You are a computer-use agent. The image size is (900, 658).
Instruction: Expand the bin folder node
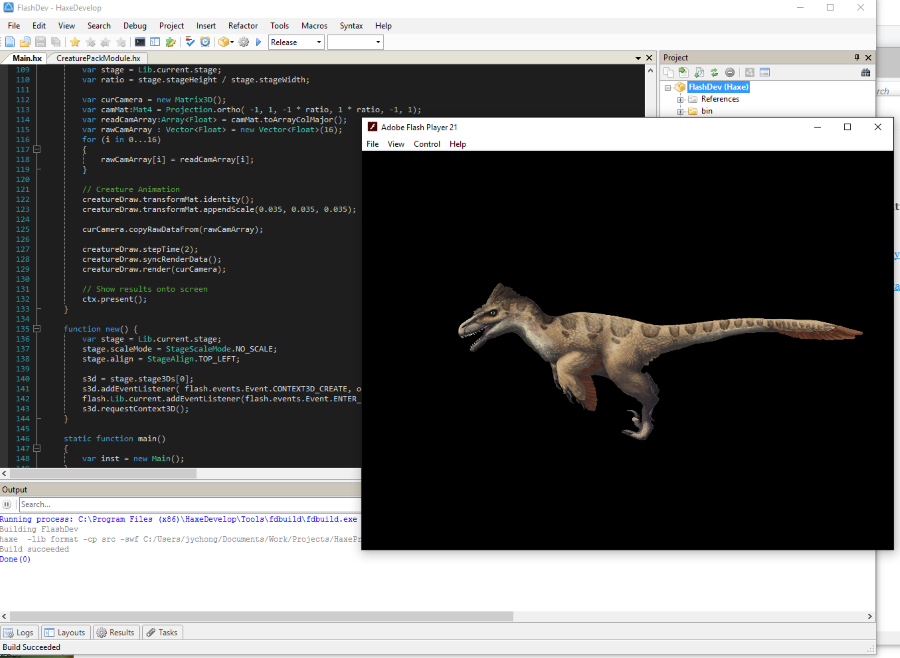680,111
